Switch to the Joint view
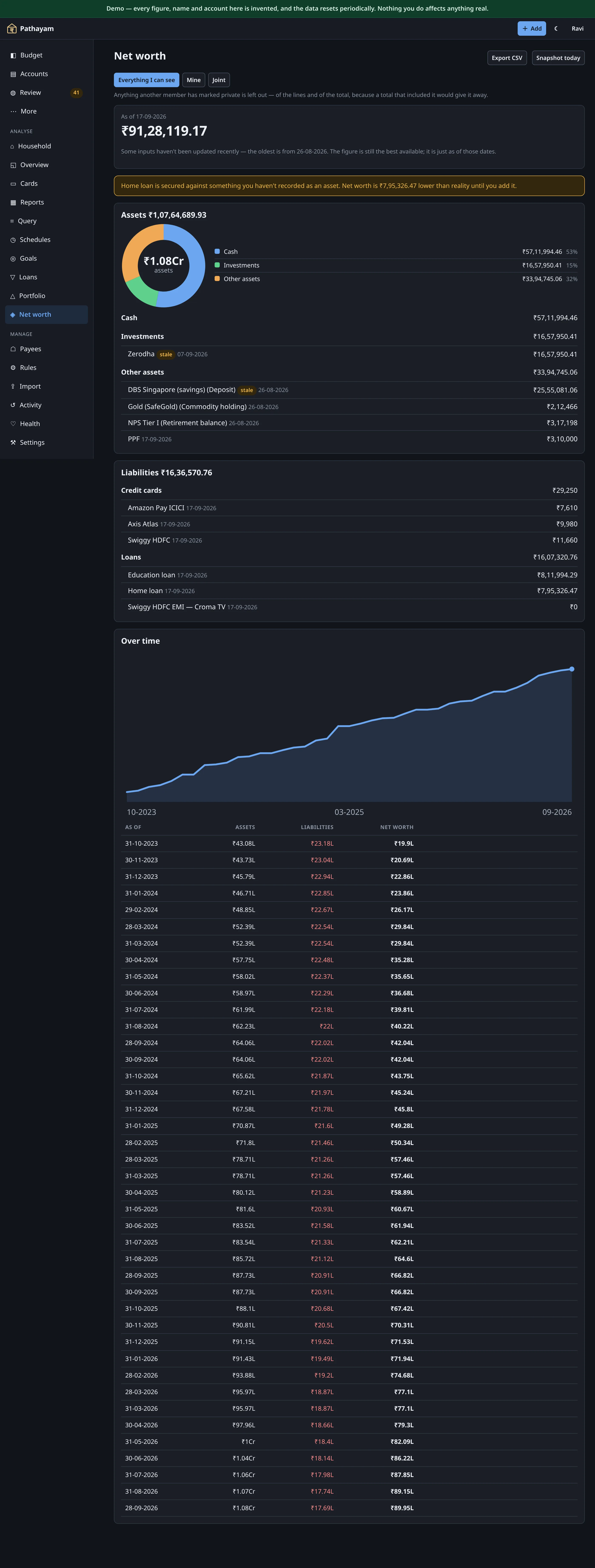This screenshot has height=1568, width=595. point(219,80)
